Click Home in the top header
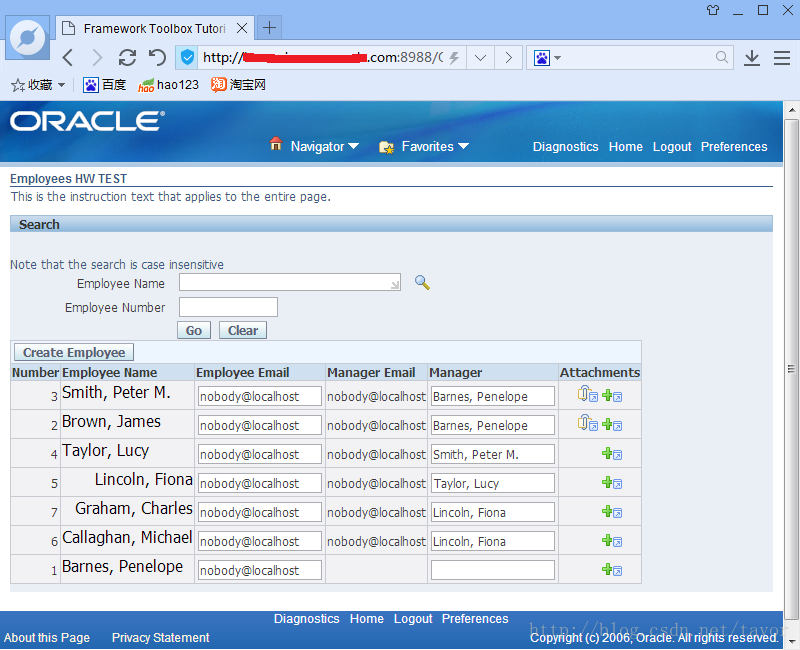800x650 pixels. tap(626, 147)
